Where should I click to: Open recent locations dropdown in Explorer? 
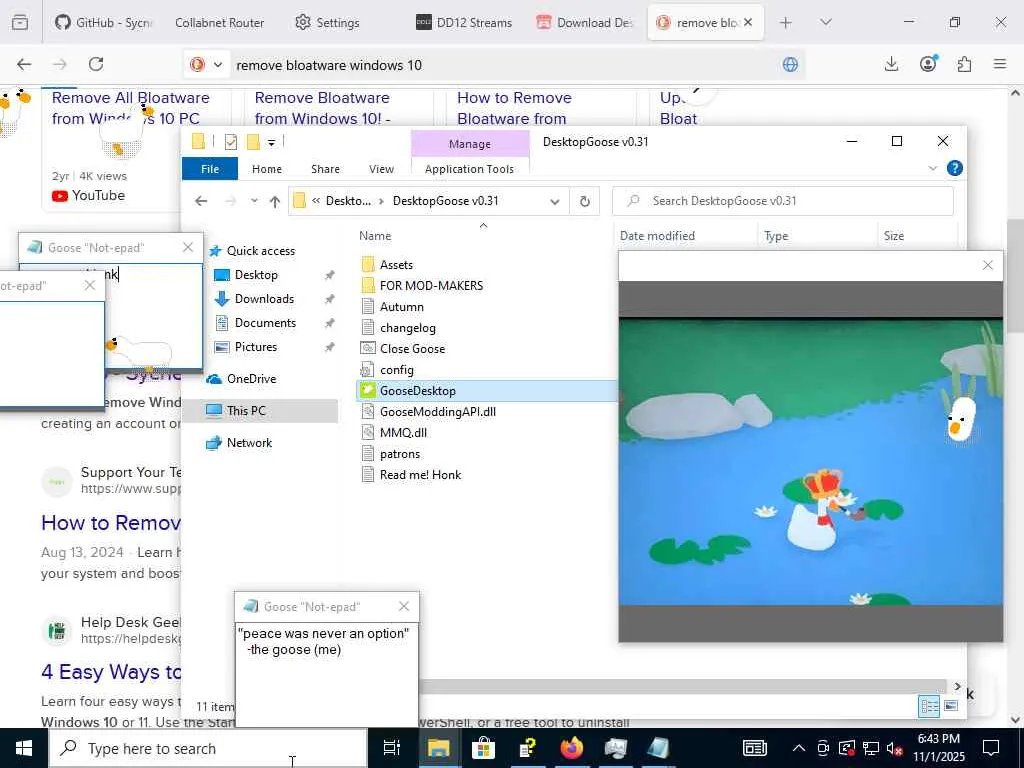tap(254, 201)
